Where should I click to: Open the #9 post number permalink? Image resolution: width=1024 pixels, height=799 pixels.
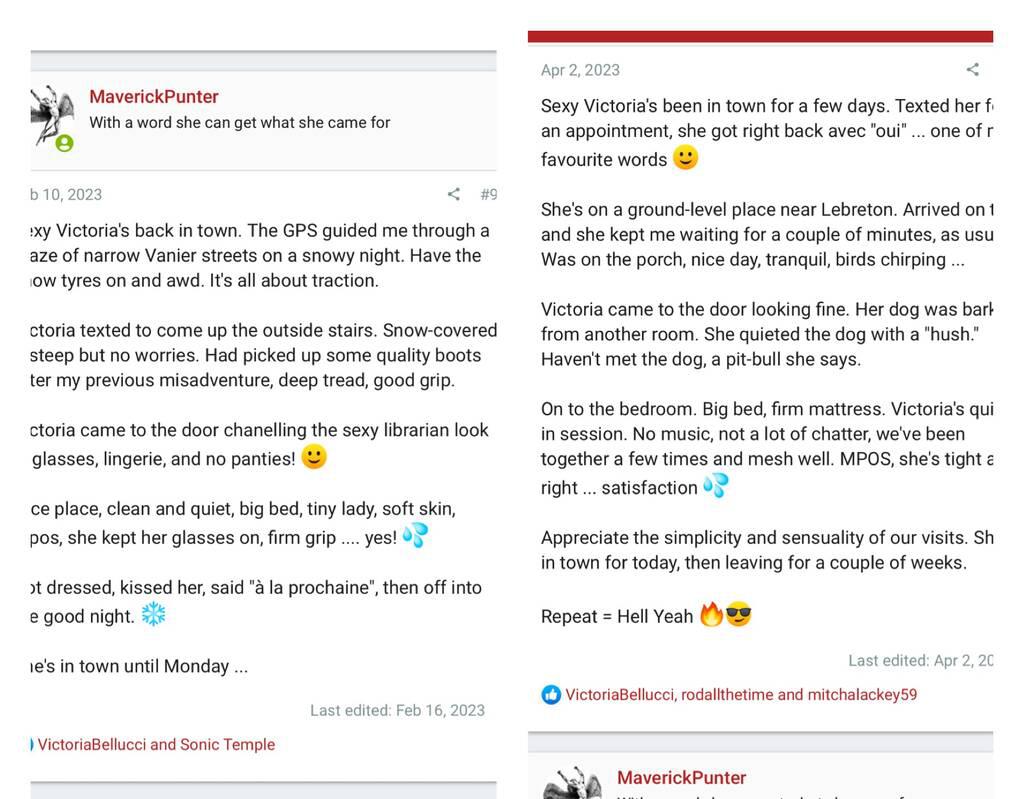tap(488, 194)
